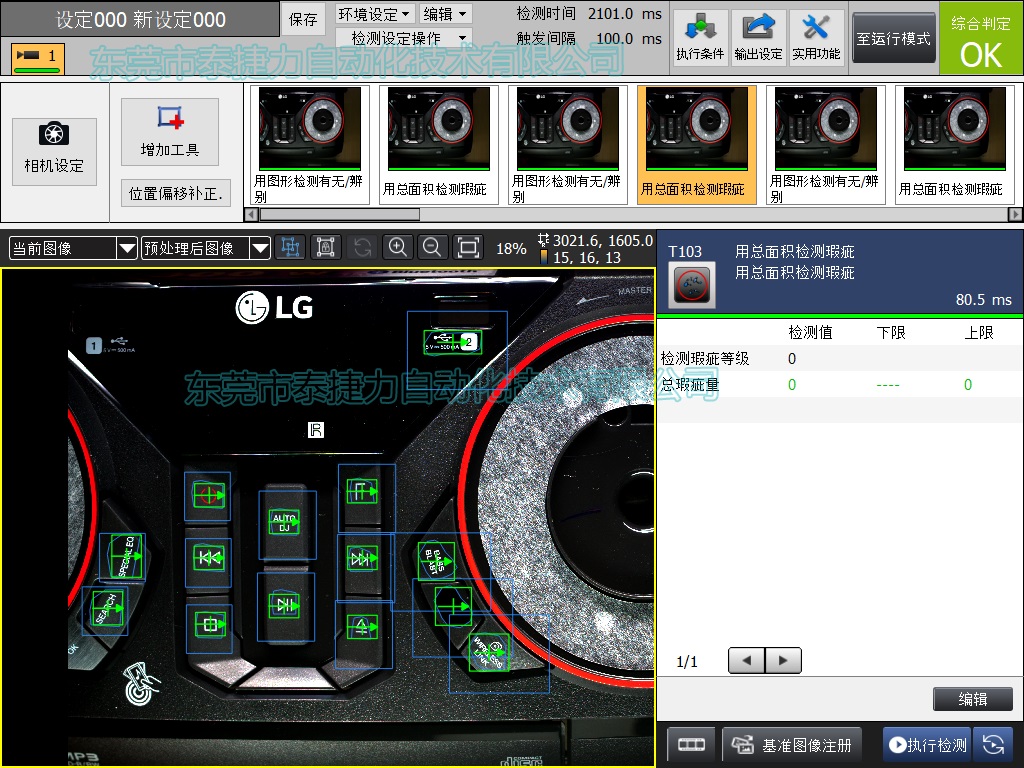Click the T103 tool ID label

point(685,251)
